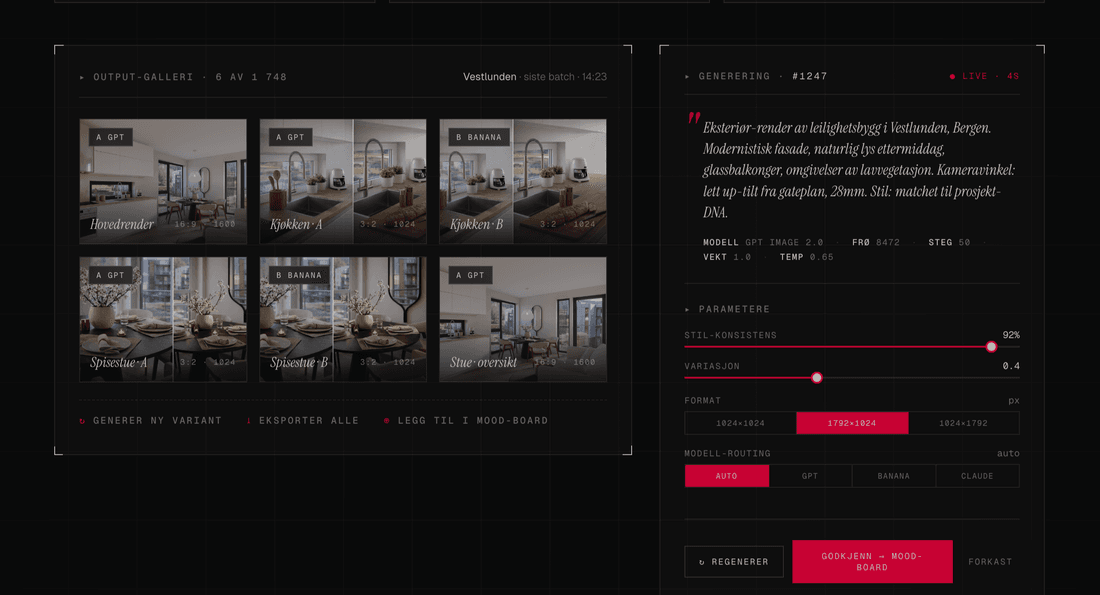Image resolution: width=1100 pixels, height=595 pixels.
Task: Adjust the Stil-konsistens slider handle
Action: [x=991, y=347]
